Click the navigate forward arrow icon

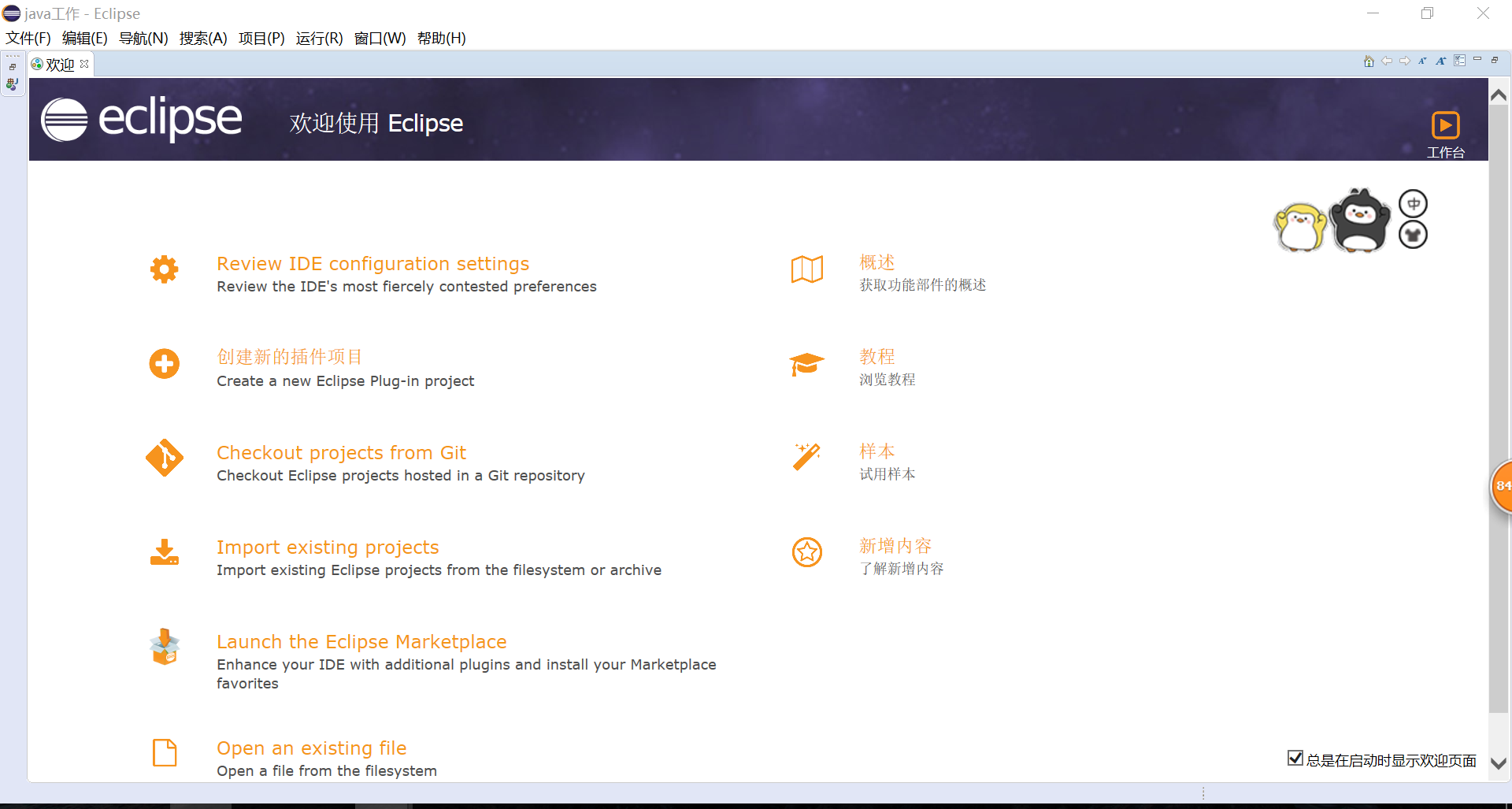pos(1405,61)
